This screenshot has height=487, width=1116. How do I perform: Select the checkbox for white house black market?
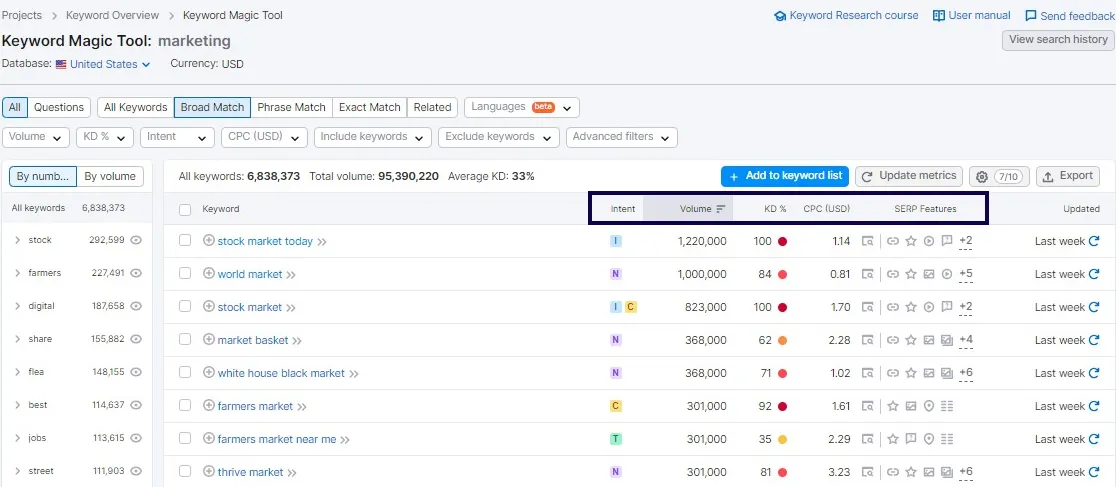185,372
